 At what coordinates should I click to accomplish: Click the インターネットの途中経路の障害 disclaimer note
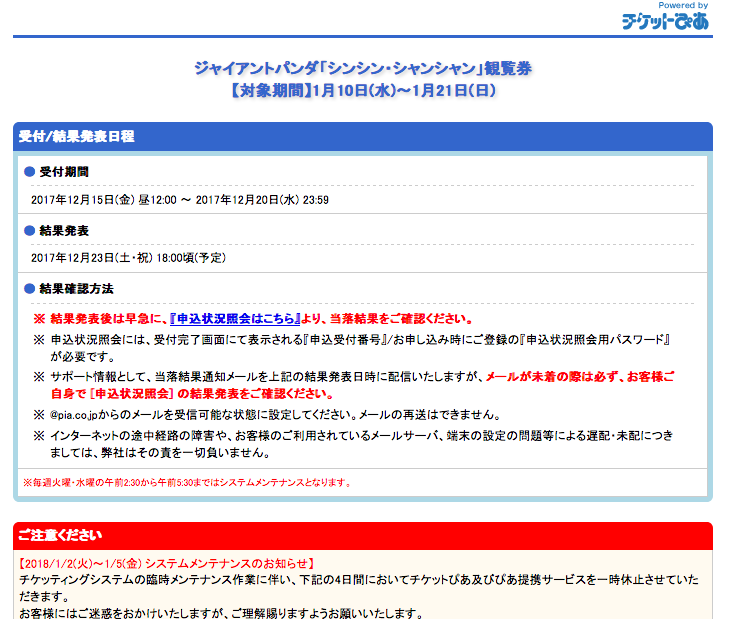click(x=362, y=444)
